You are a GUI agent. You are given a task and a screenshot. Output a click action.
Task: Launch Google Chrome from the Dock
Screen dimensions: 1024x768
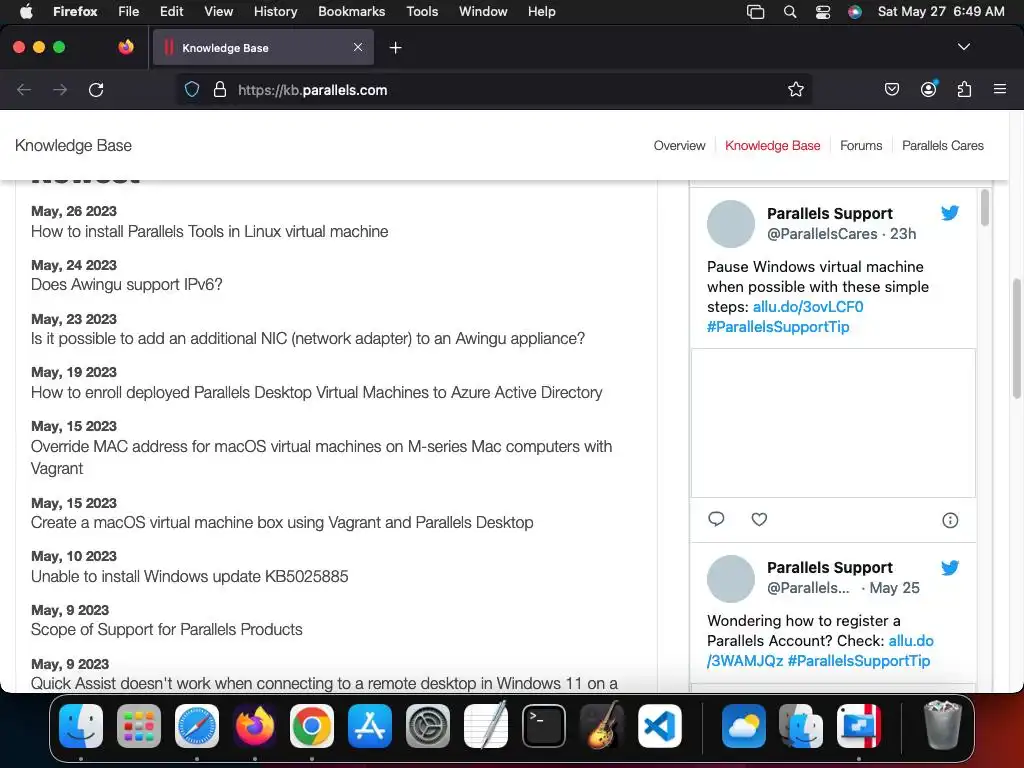point(312,726)
